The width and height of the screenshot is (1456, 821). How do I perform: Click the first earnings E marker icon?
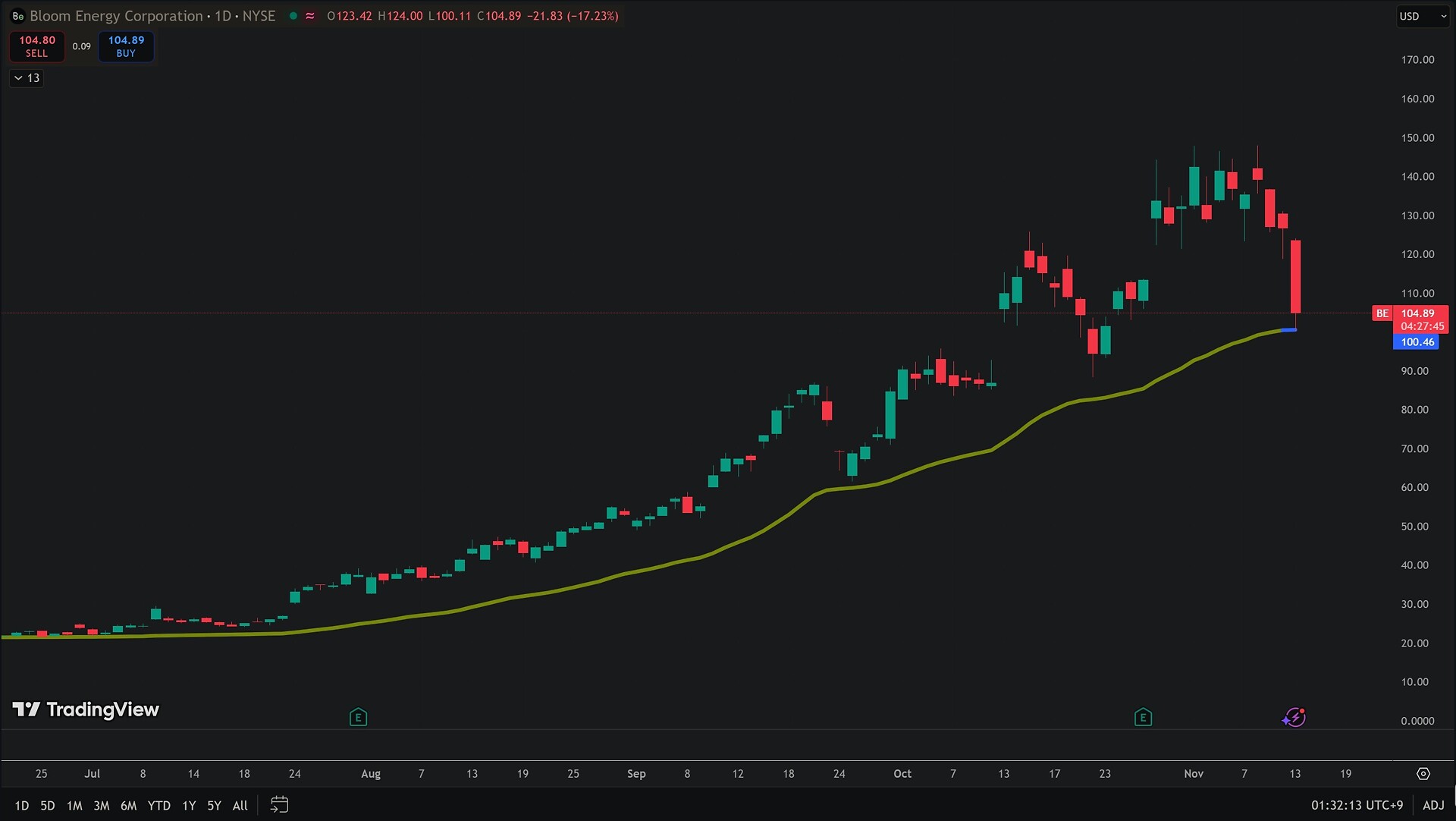[x=358, y=717]
